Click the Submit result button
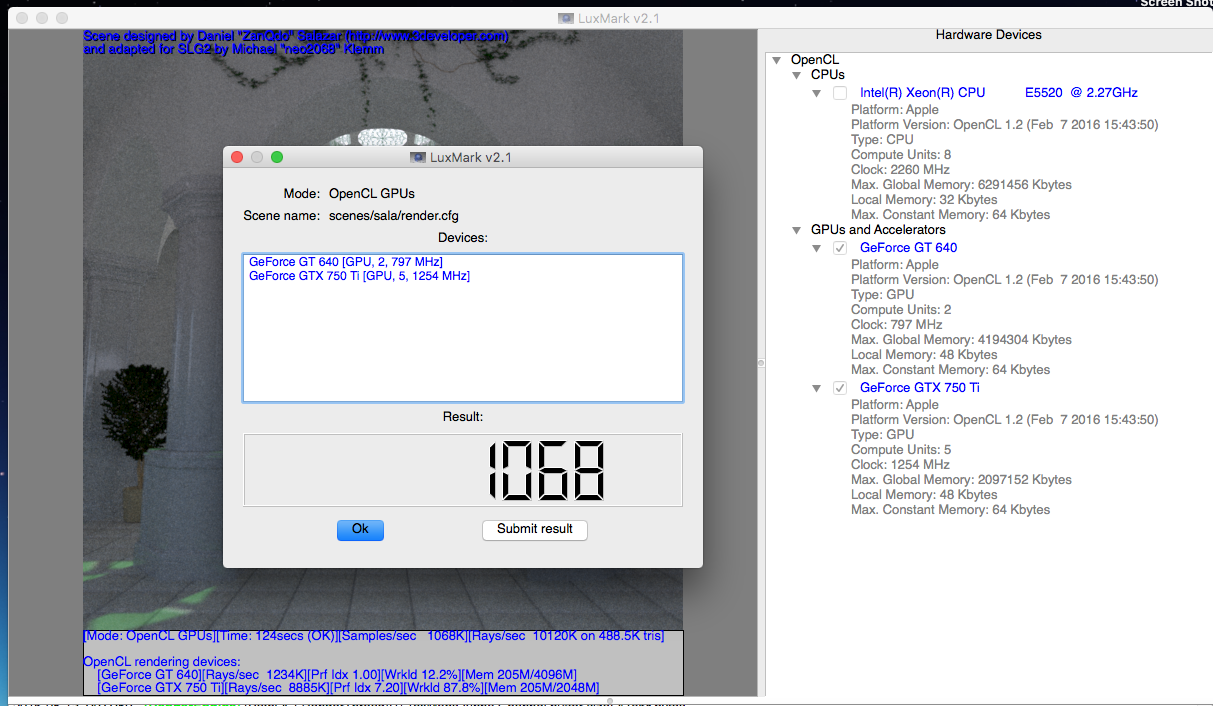Screen dimensions: 1213x706 [x=535, y=530]
